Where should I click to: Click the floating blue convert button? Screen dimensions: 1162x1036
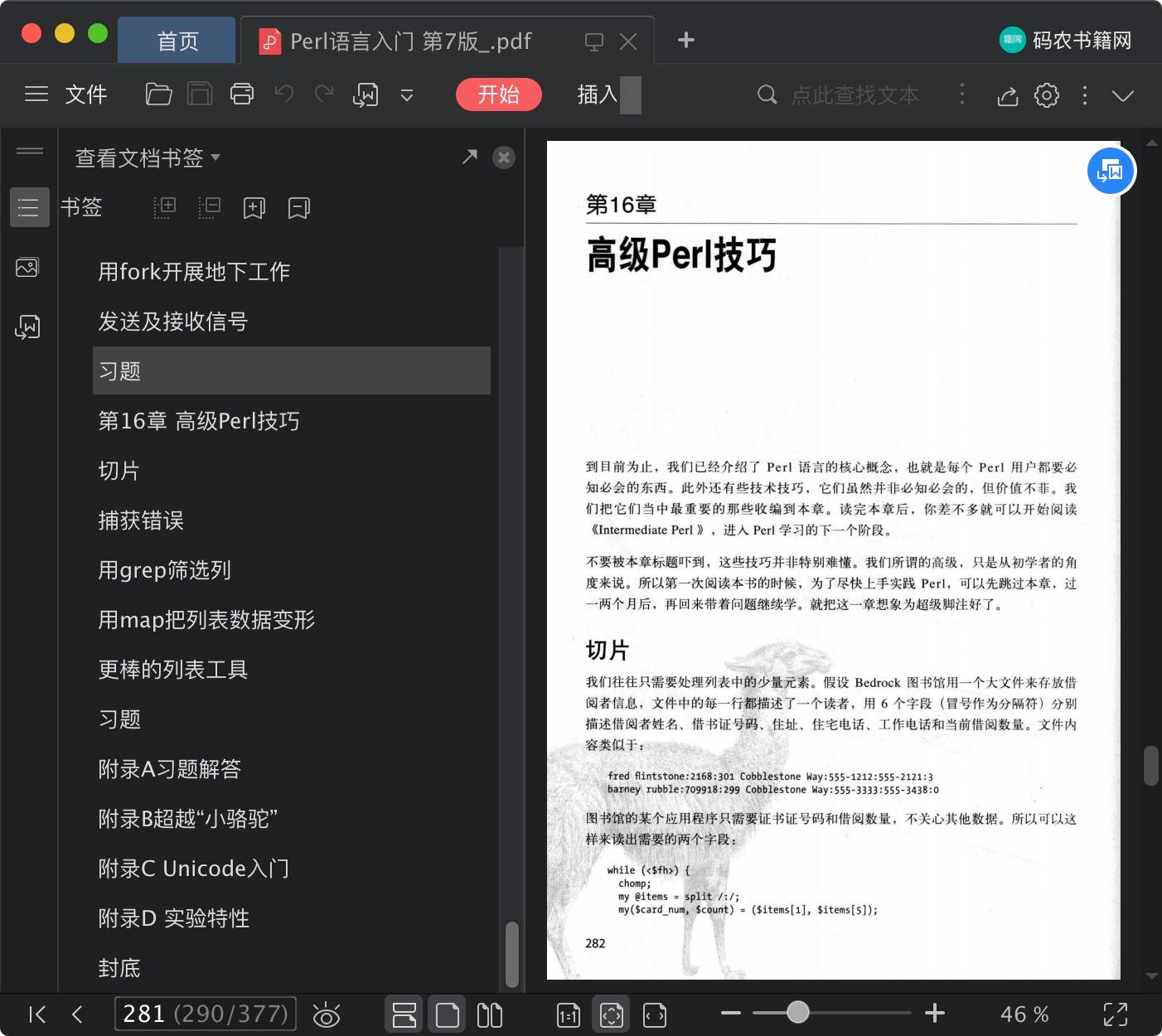click(1111, 171)
